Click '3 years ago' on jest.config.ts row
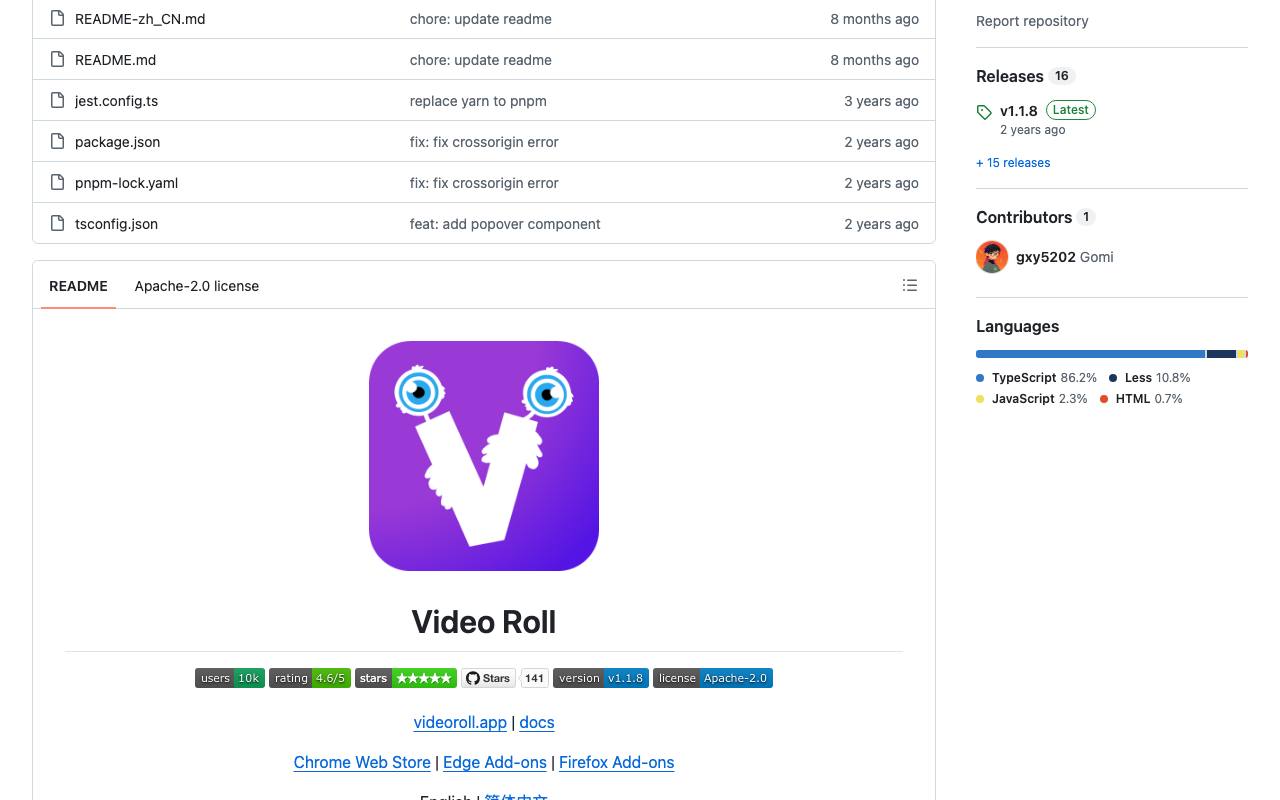 881,101
